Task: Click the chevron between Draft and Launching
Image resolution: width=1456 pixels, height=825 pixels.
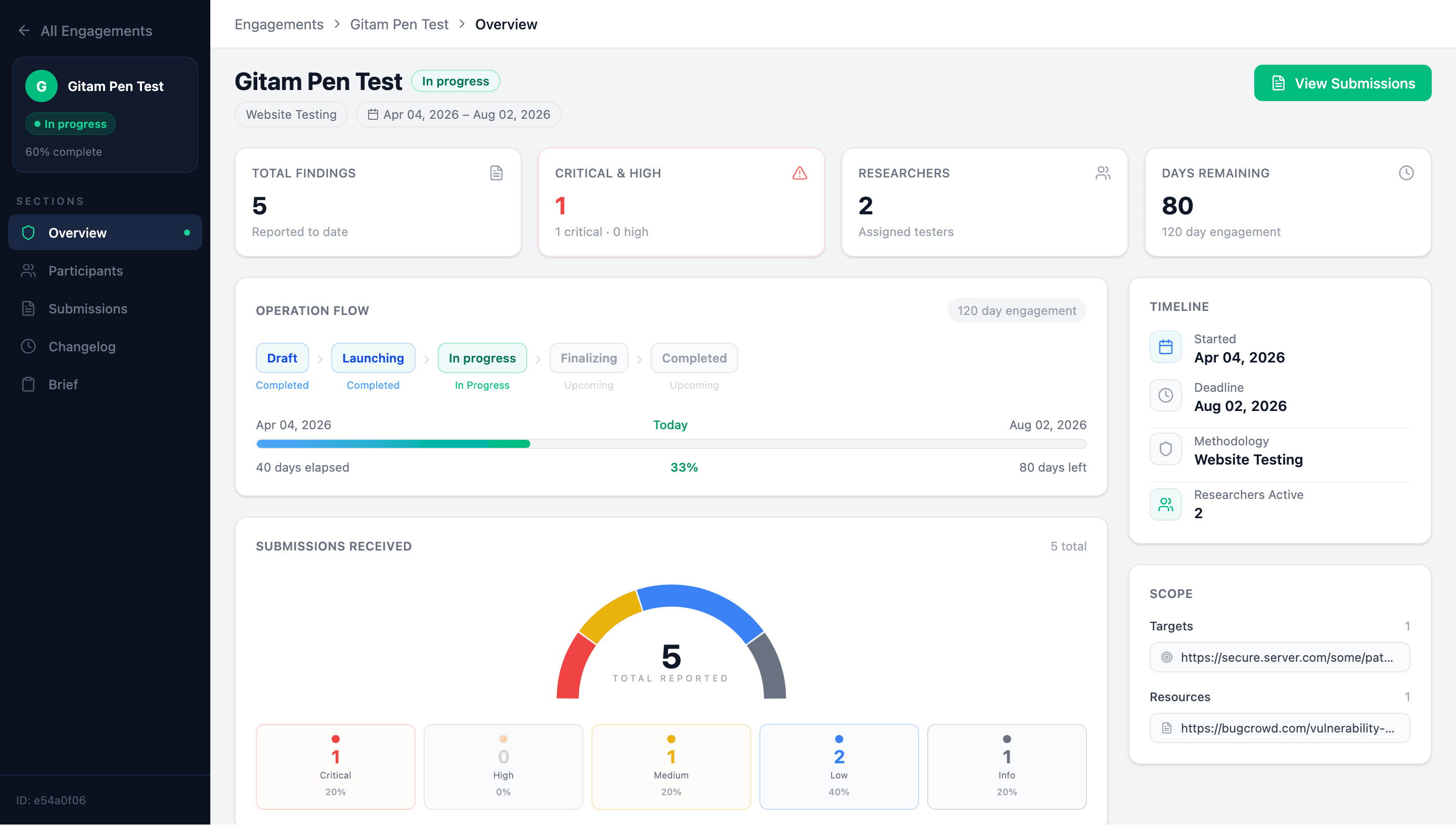Action: pyautogui.click(x=320, y=359)
